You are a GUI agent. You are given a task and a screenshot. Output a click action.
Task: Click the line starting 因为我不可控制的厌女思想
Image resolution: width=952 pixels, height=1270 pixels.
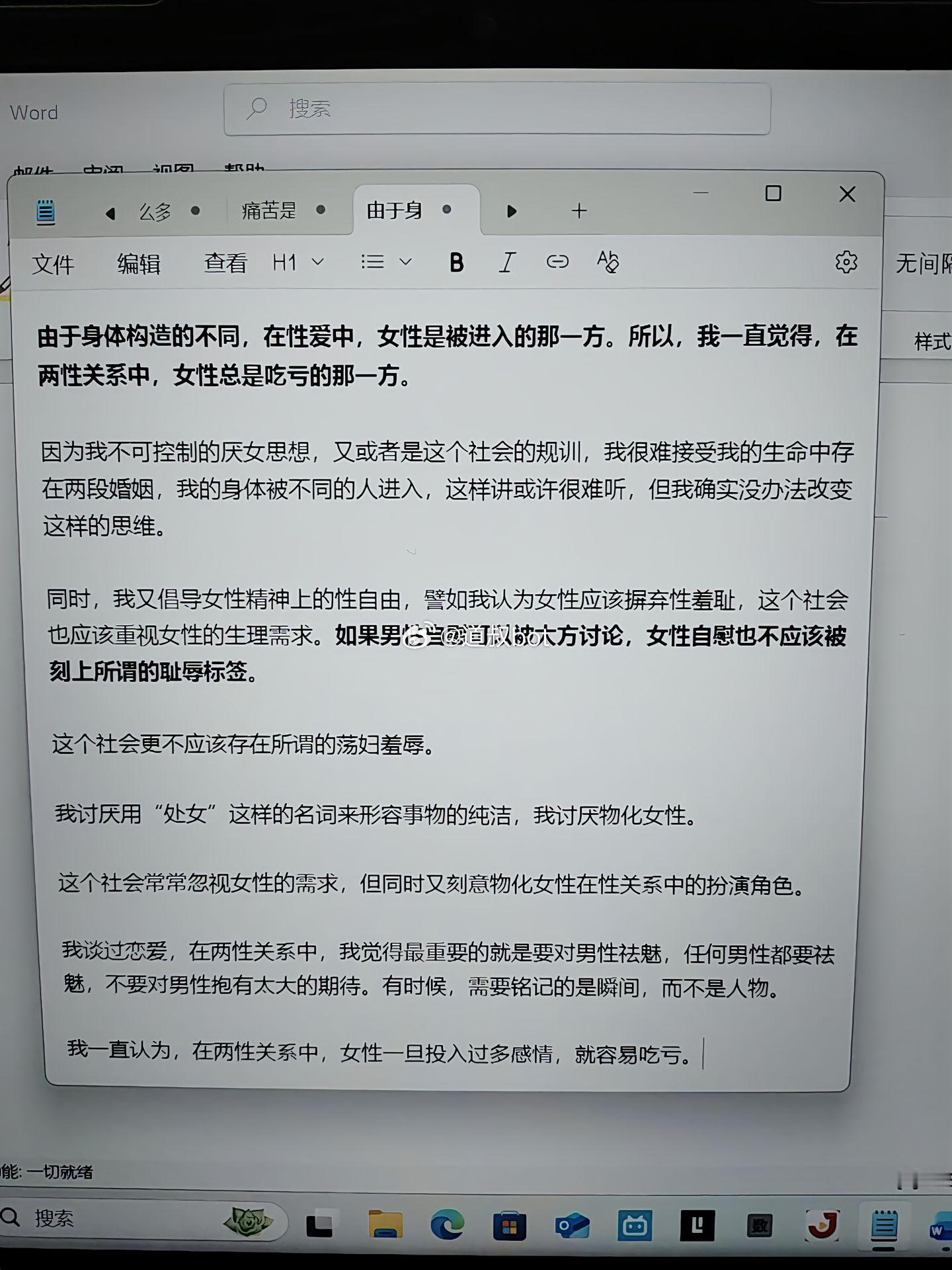coord(447,452)
